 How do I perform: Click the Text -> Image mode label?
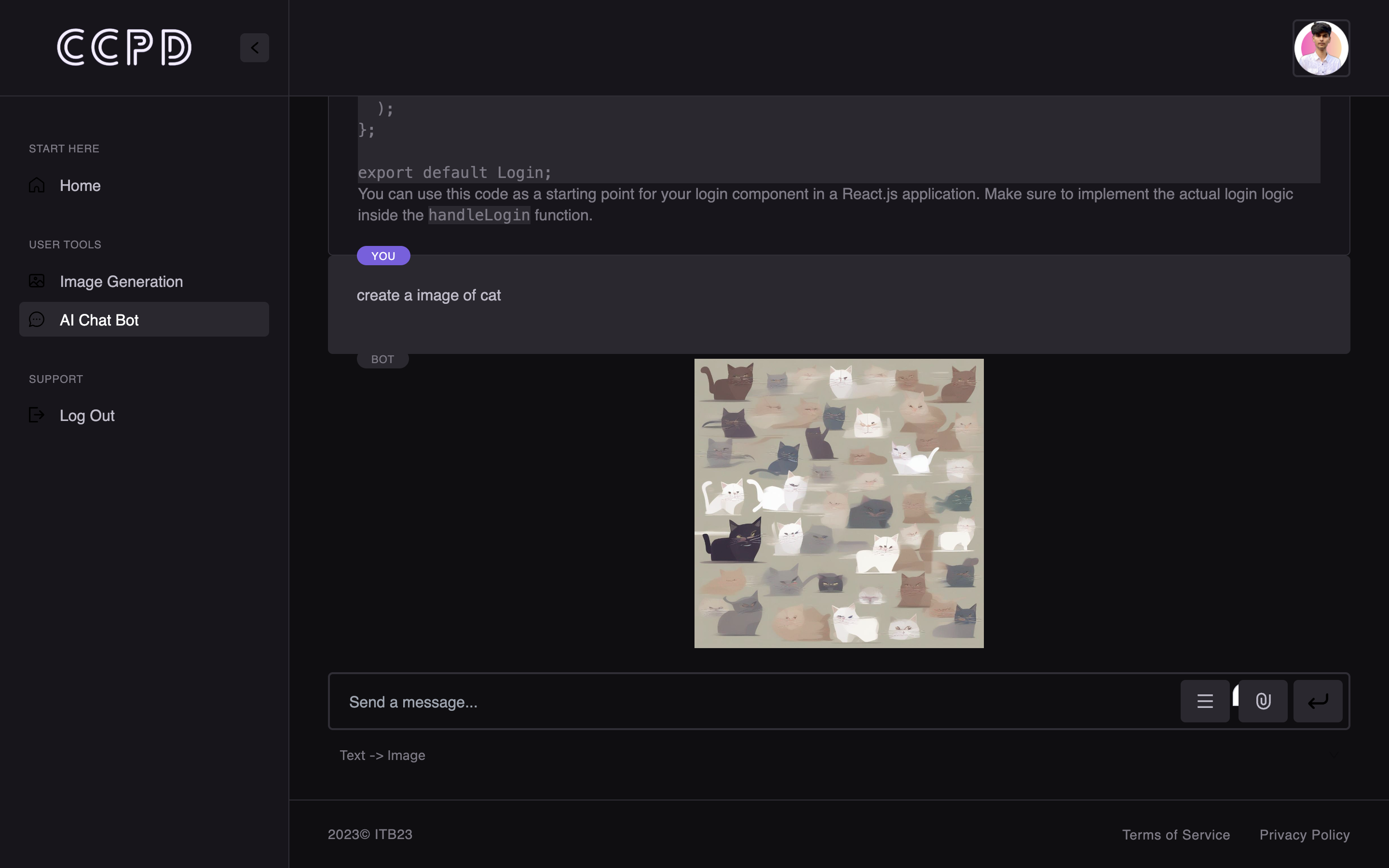coord(382,756)
